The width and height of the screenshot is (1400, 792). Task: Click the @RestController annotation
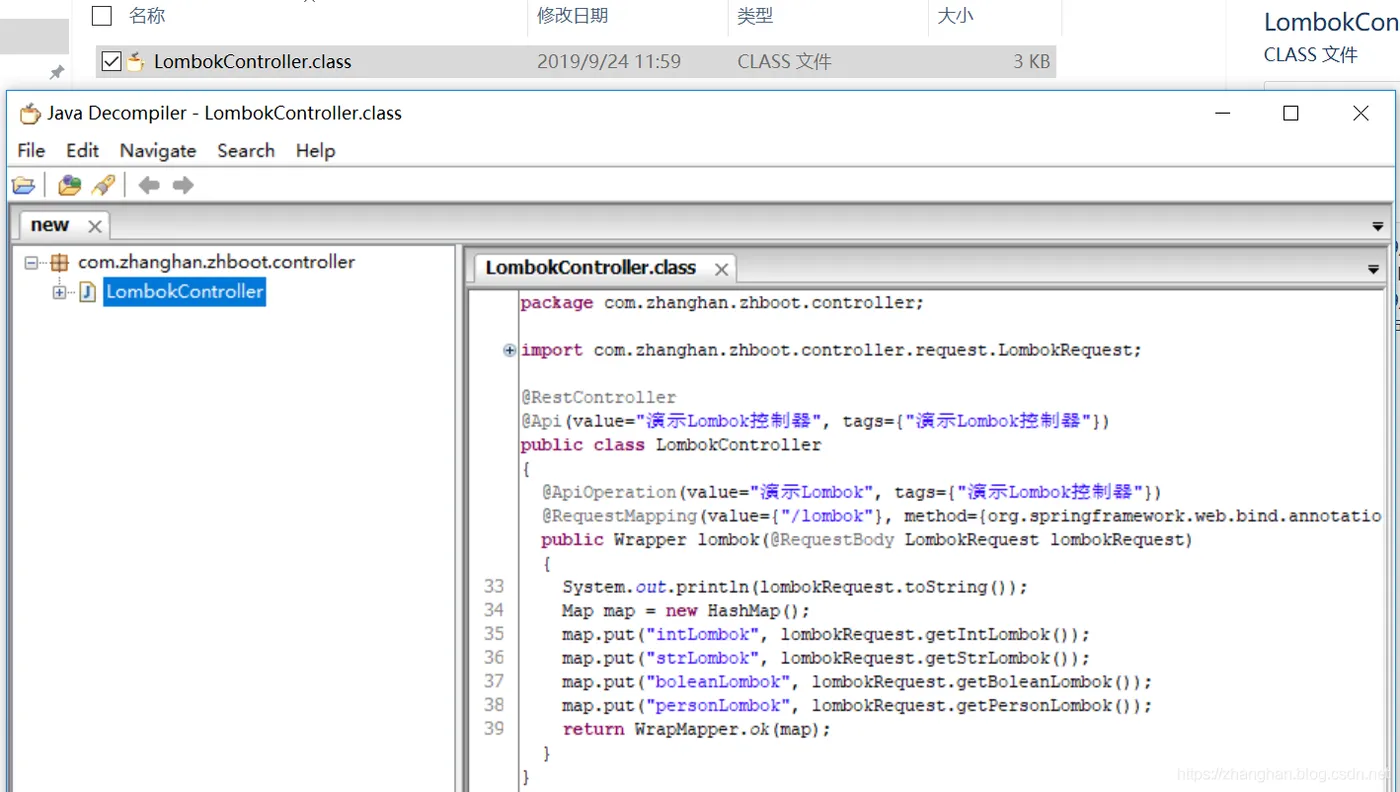click(x=598, y=398)
